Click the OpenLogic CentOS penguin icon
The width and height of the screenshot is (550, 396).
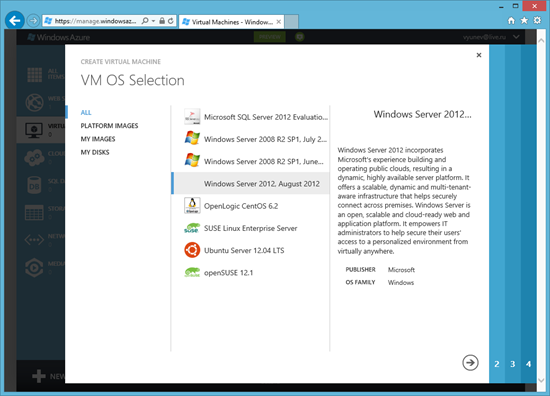[192, 206]
